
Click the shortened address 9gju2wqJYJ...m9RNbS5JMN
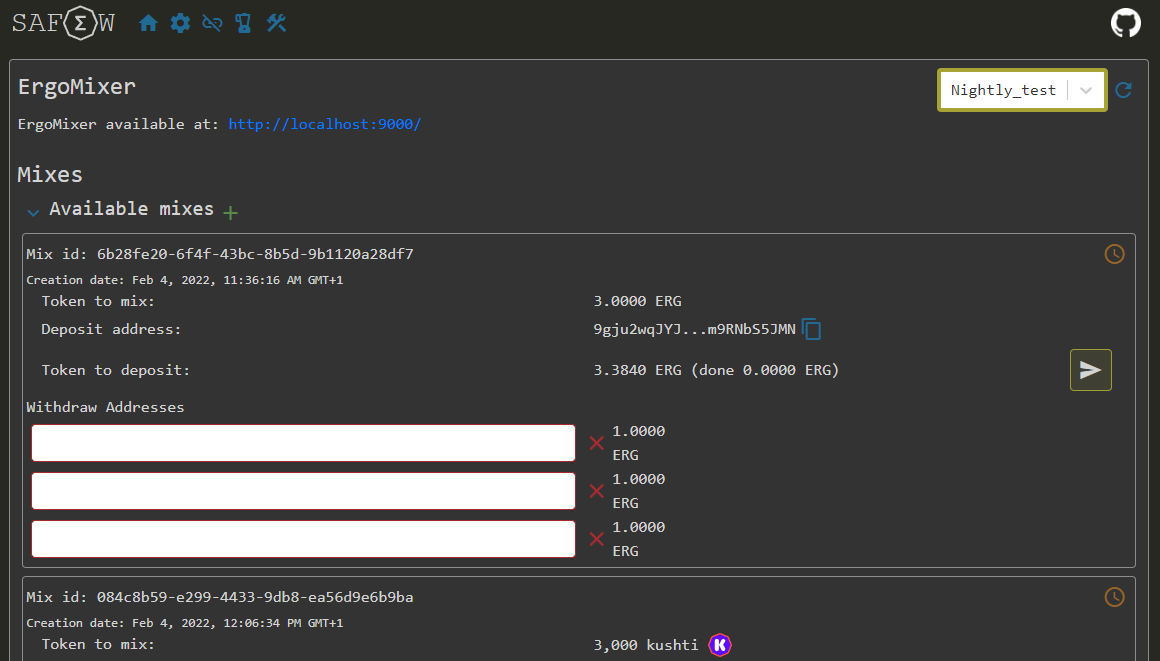695,329
